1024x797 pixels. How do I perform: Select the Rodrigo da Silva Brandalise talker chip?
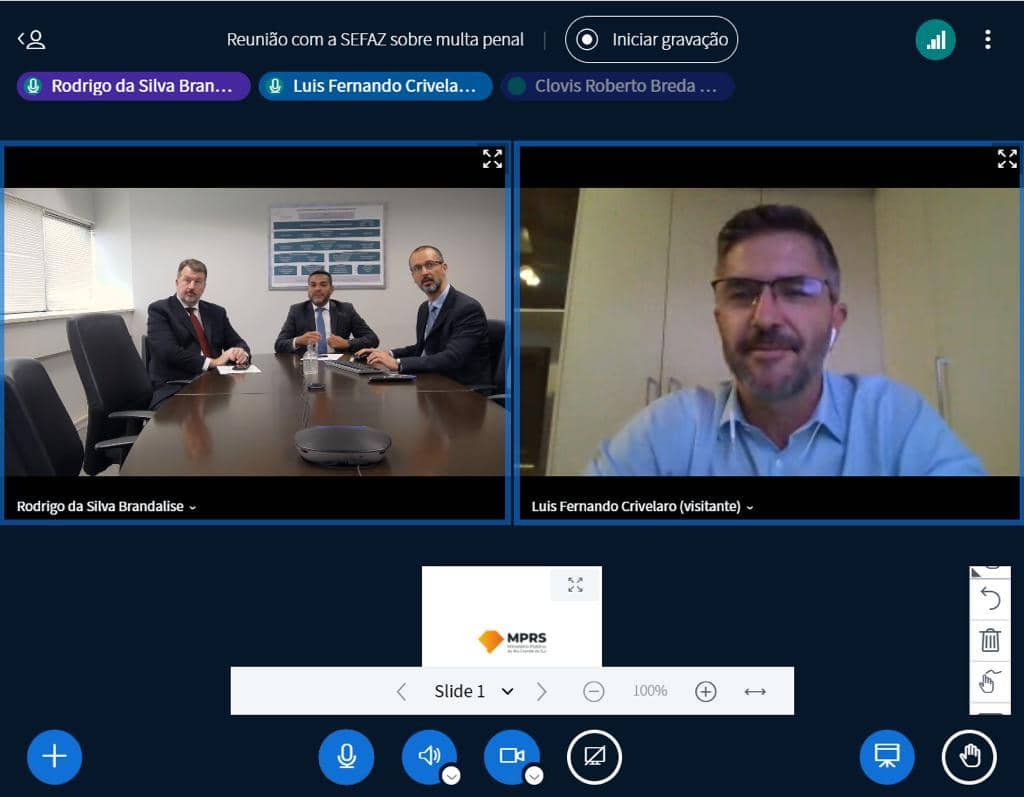point(133,86)
